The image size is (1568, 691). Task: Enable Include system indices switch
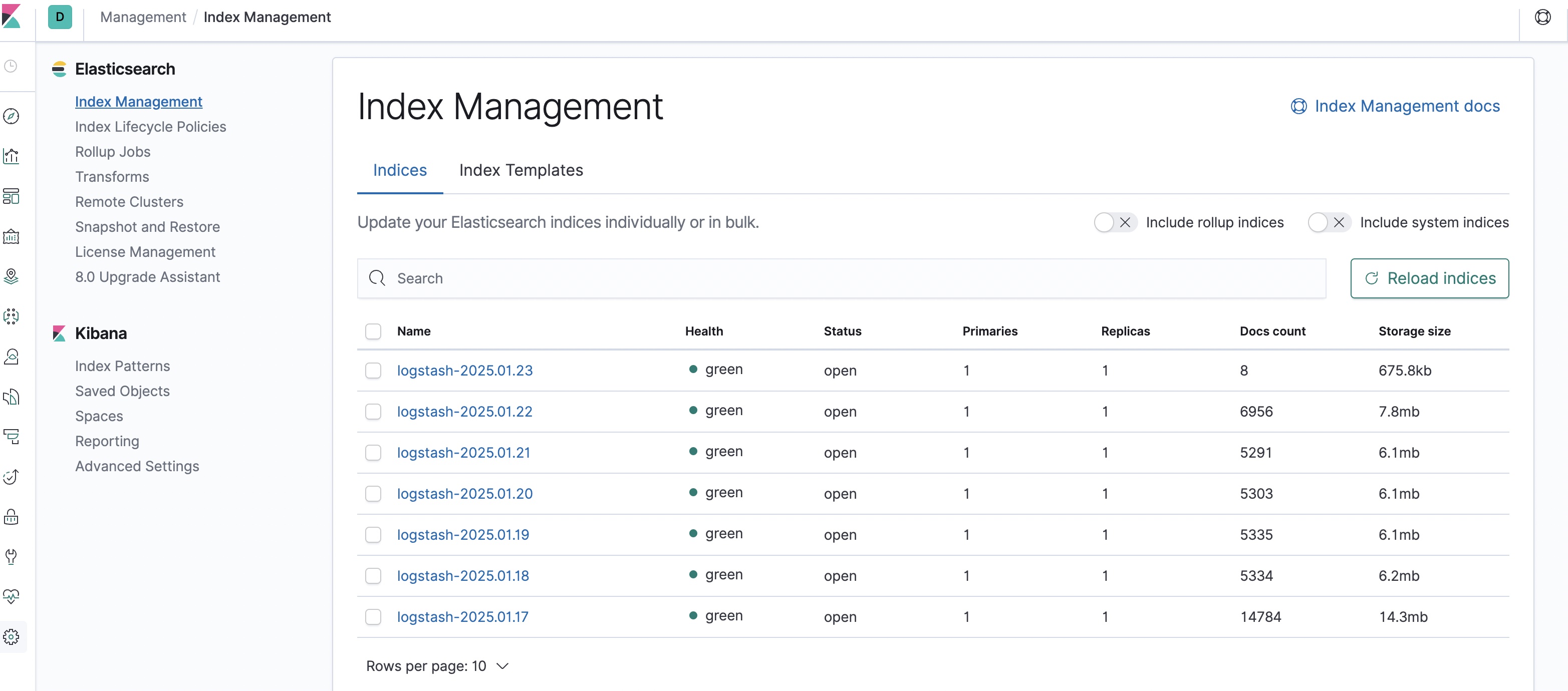click(1330, 223)
